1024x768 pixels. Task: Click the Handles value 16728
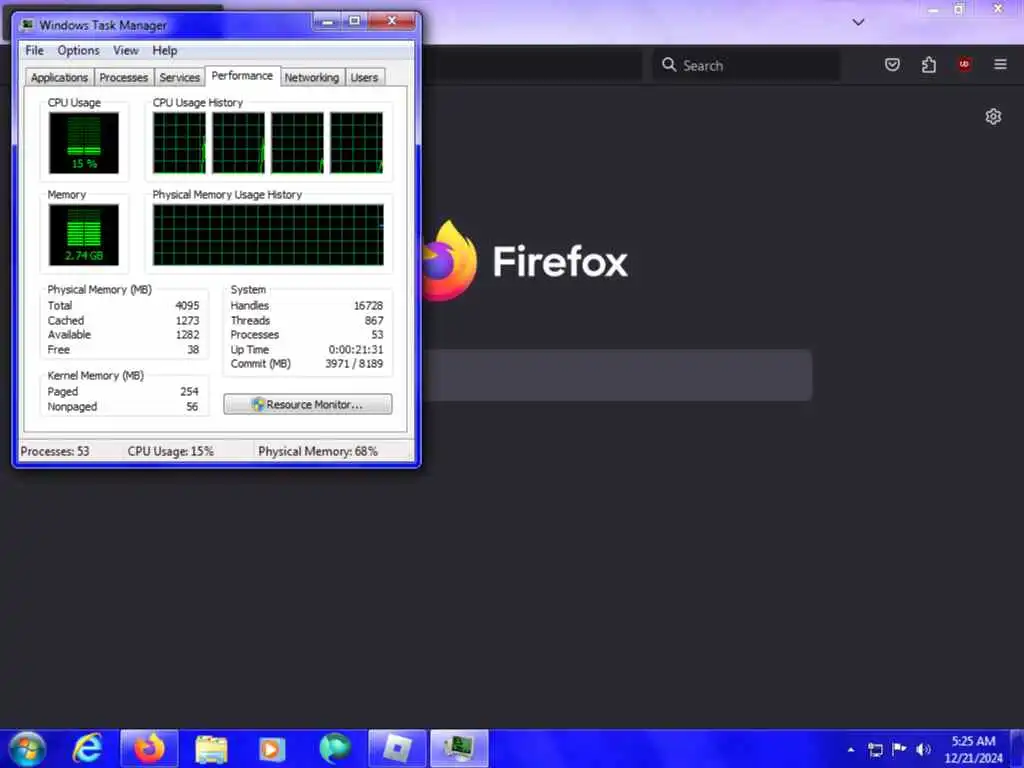click(x=368, y=306)
